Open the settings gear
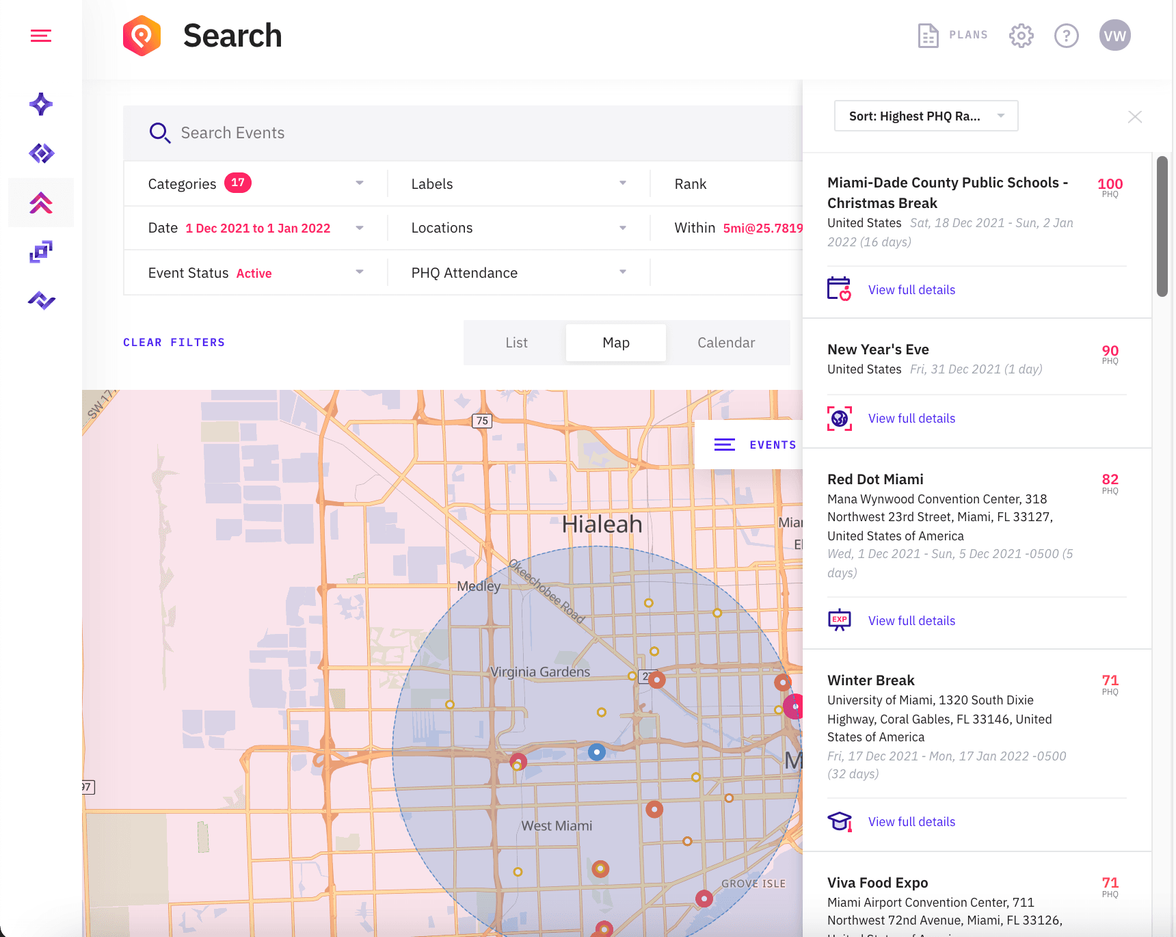This screenshot has width=1176, height=937. pyautogui.click(x=1020, y=36)
